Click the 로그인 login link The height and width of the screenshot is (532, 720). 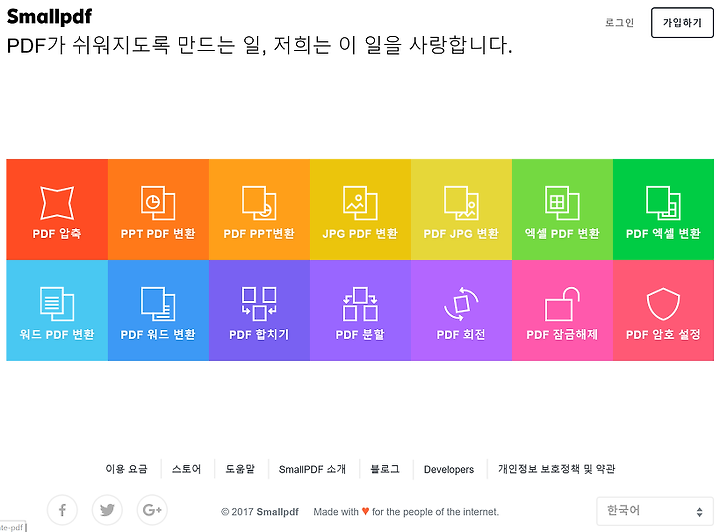tap(619, 22)
